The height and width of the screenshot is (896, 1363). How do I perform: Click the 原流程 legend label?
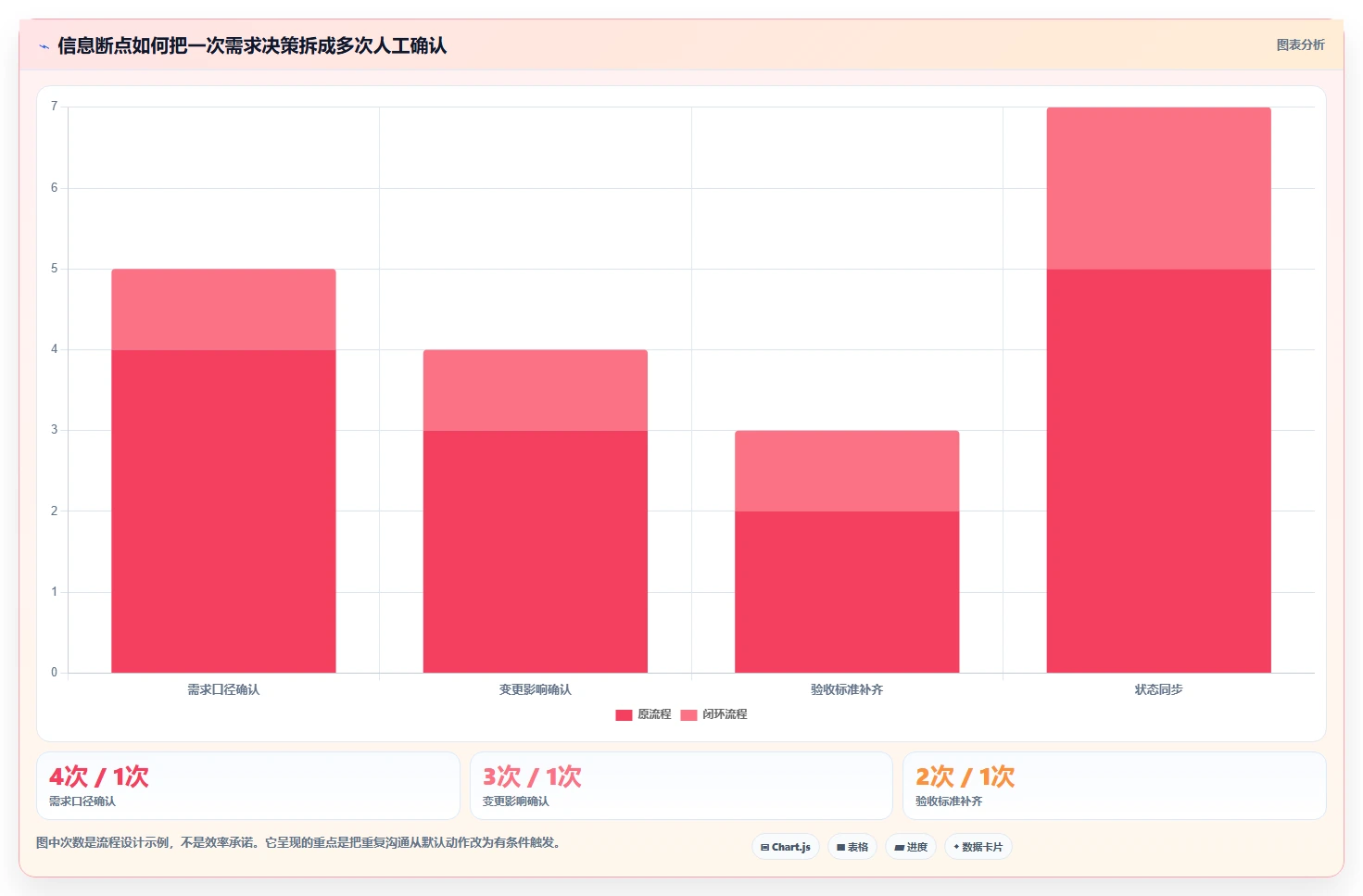[x=654, y=714]
